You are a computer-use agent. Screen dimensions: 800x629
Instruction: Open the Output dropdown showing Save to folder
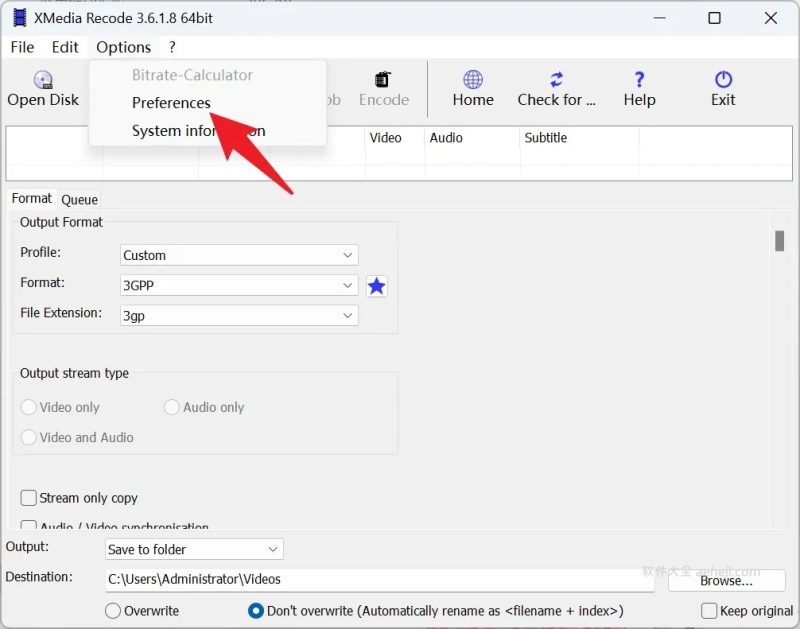click(x=193, y=549)
